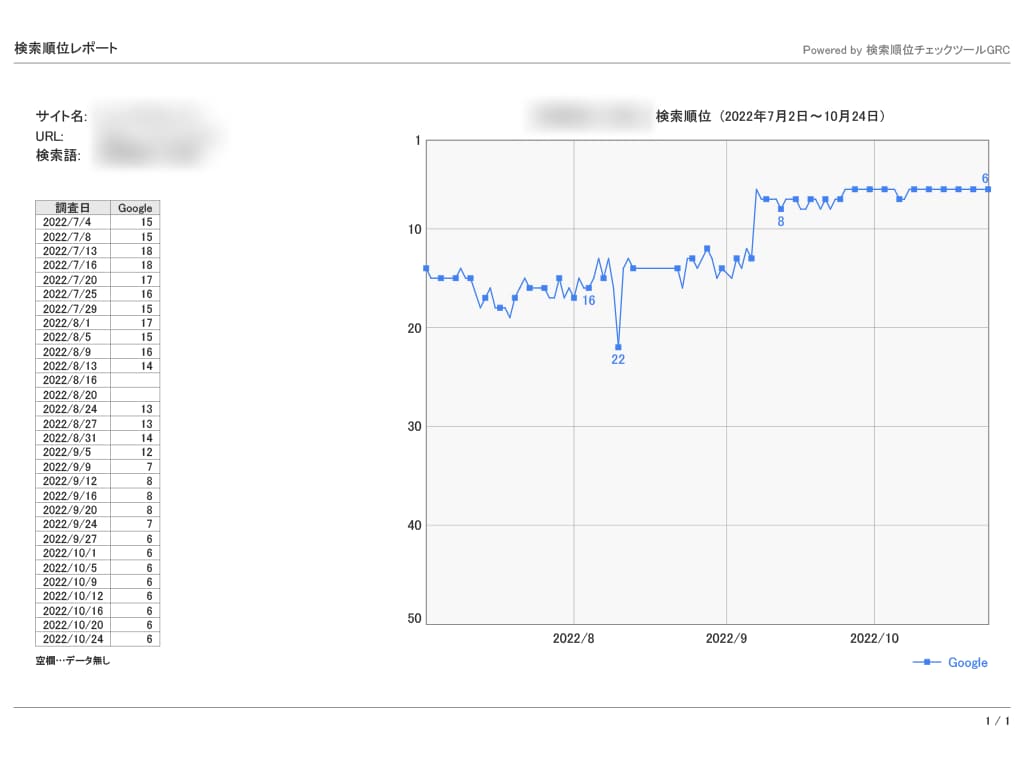
Task: Select the 2022/9/12 date cell
Action: [72, 481]
